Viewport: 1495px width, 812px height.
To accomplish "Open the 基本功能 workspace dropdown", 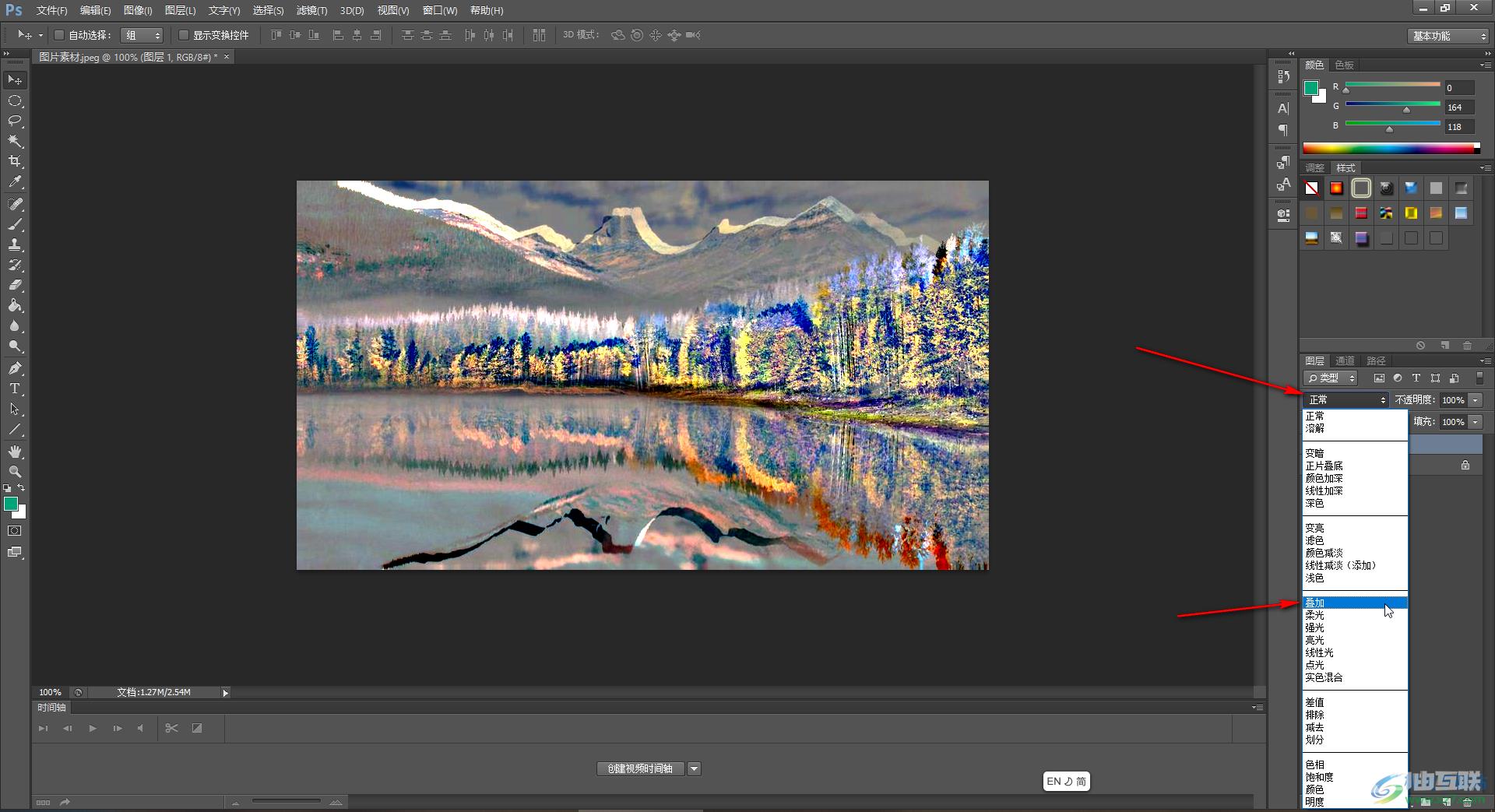I will 1449,36.
